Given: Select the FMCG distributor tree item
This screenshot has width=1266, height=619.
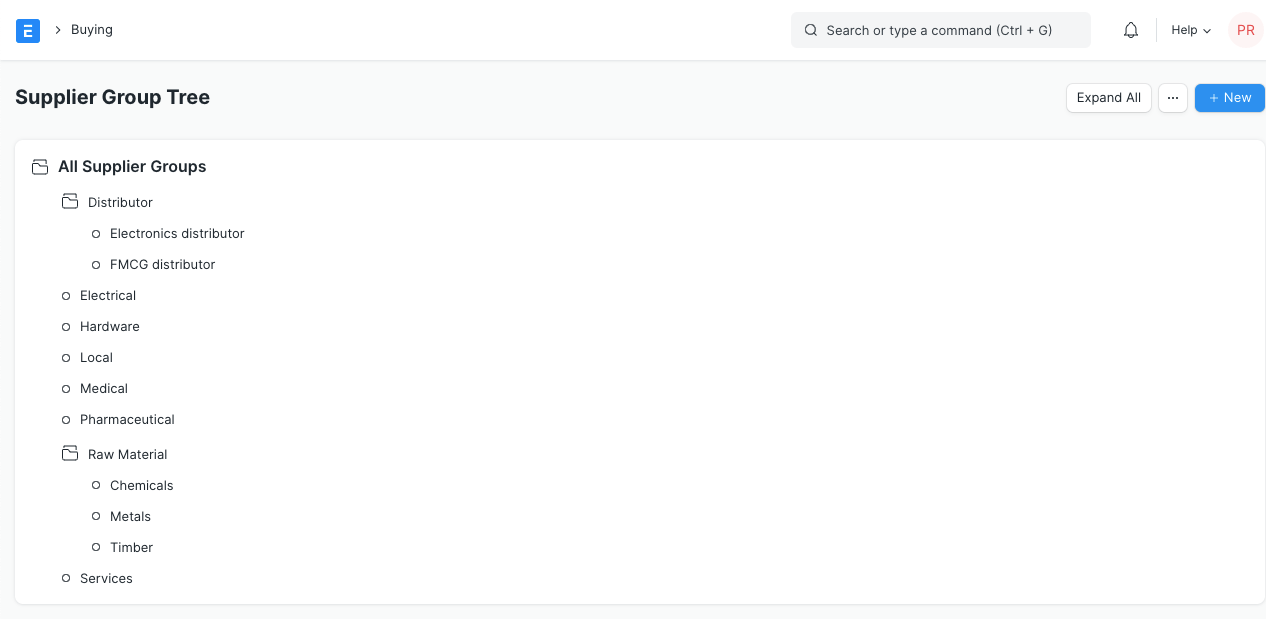Looking at the screenshot, I should tap(162, 264).
